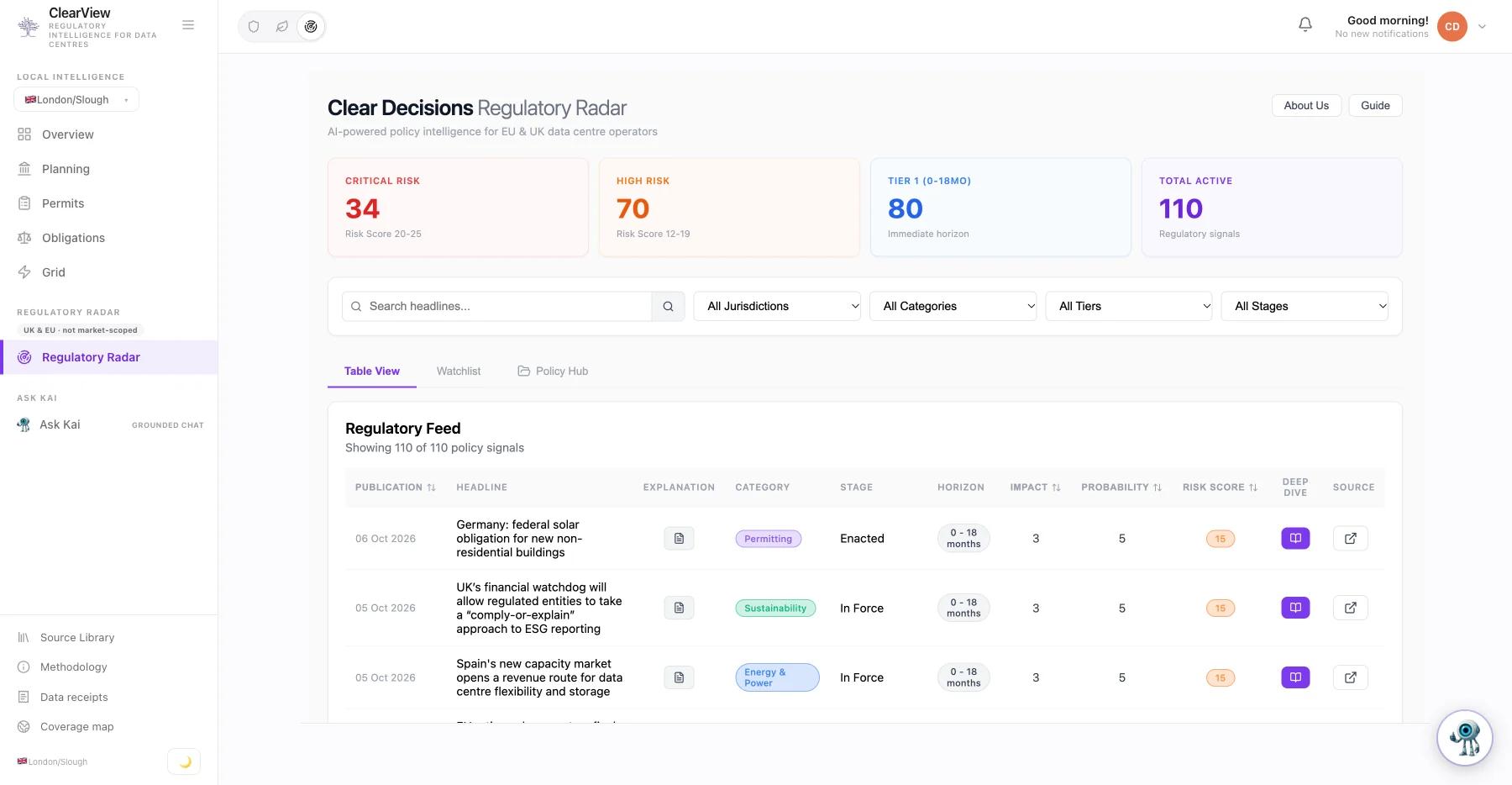The image size is (1512, 785).
Task: Open deep dive for Spain capacity market row
Action: [1295, 677]
